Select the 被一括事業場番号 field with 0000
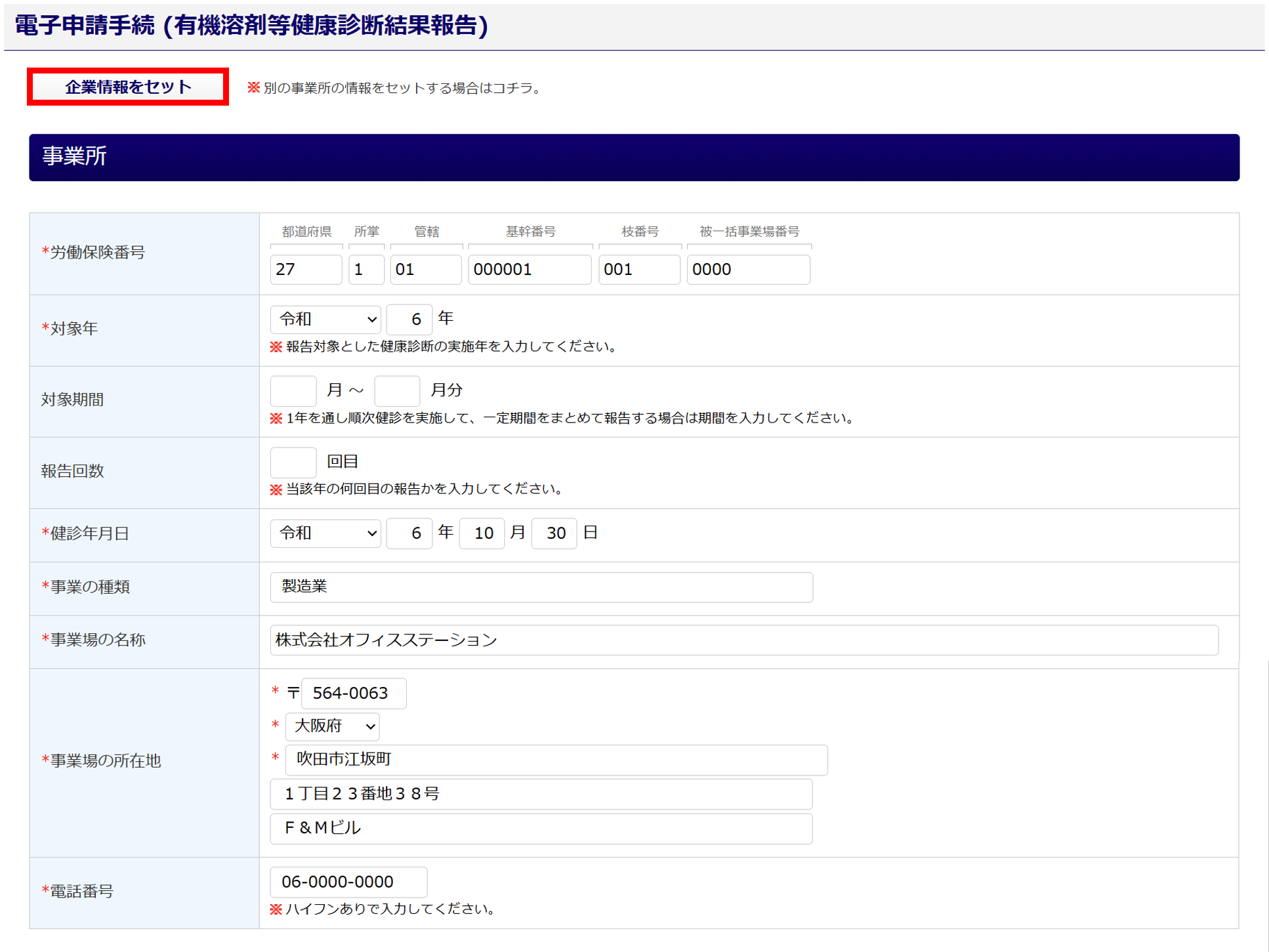Screen dimensions: 1269x952 [x=748, y=270]
